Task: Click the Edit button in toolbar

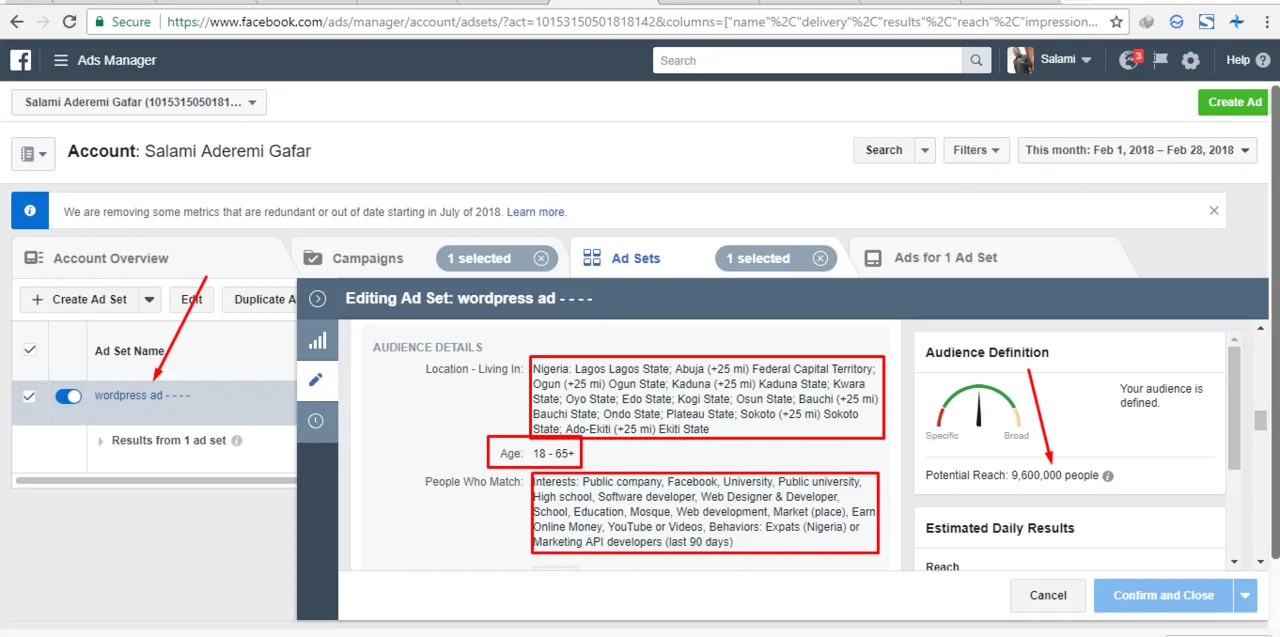Action: (191, 299)
